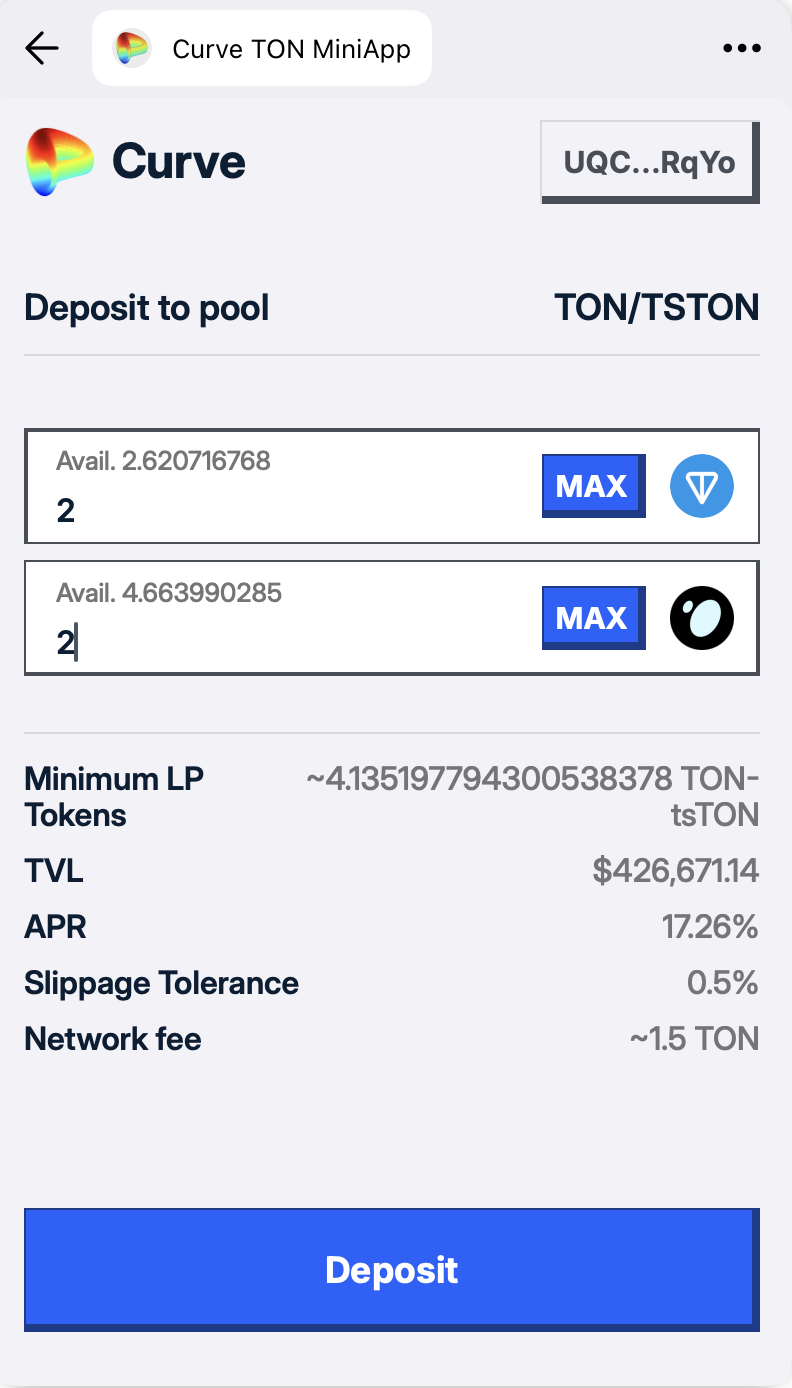Click the 17.26% APR value
The height and width of the screenshot is (1388, 792).
click(x=710, y=927)
